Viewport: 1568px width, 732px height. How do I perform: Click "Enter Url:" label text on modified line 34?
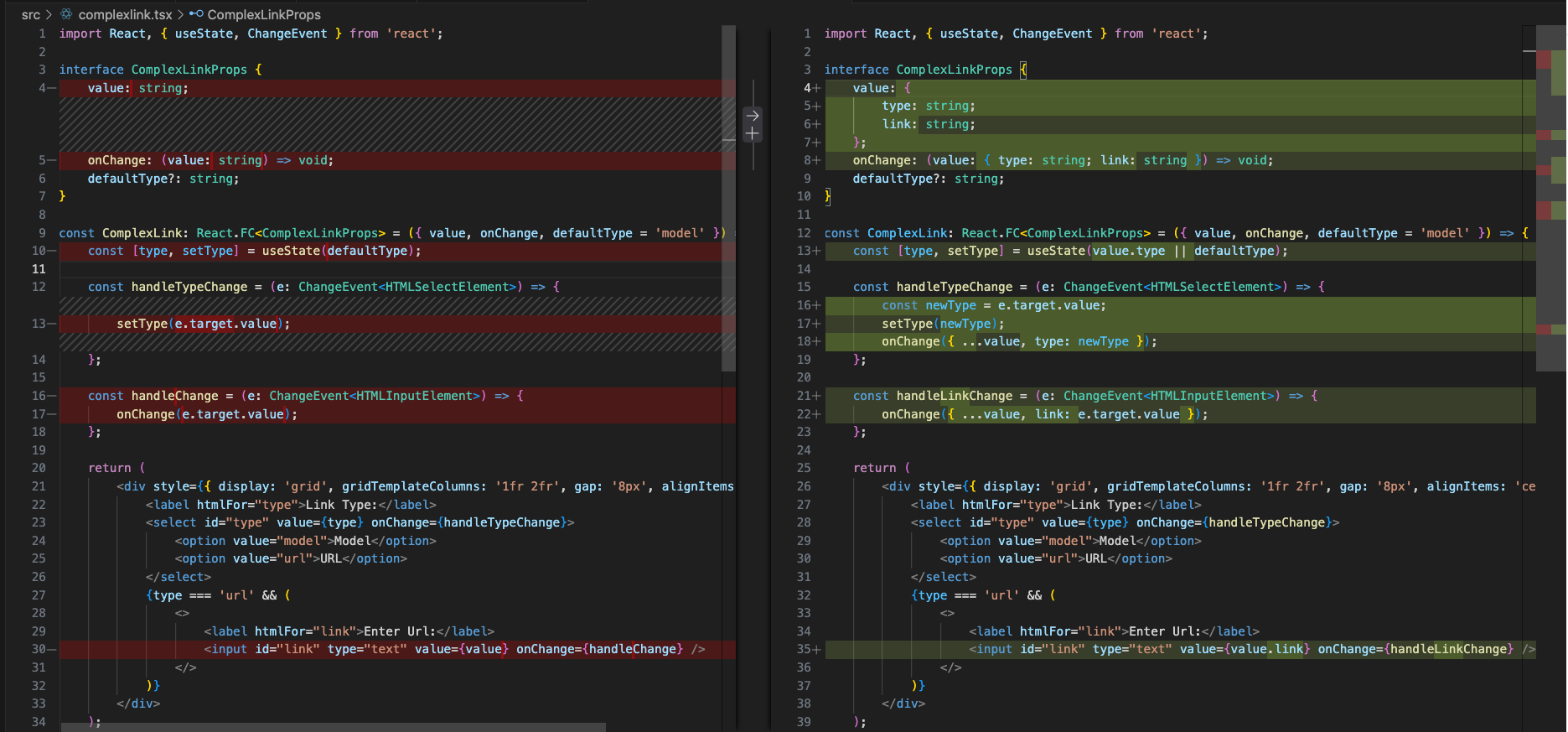1165,631
